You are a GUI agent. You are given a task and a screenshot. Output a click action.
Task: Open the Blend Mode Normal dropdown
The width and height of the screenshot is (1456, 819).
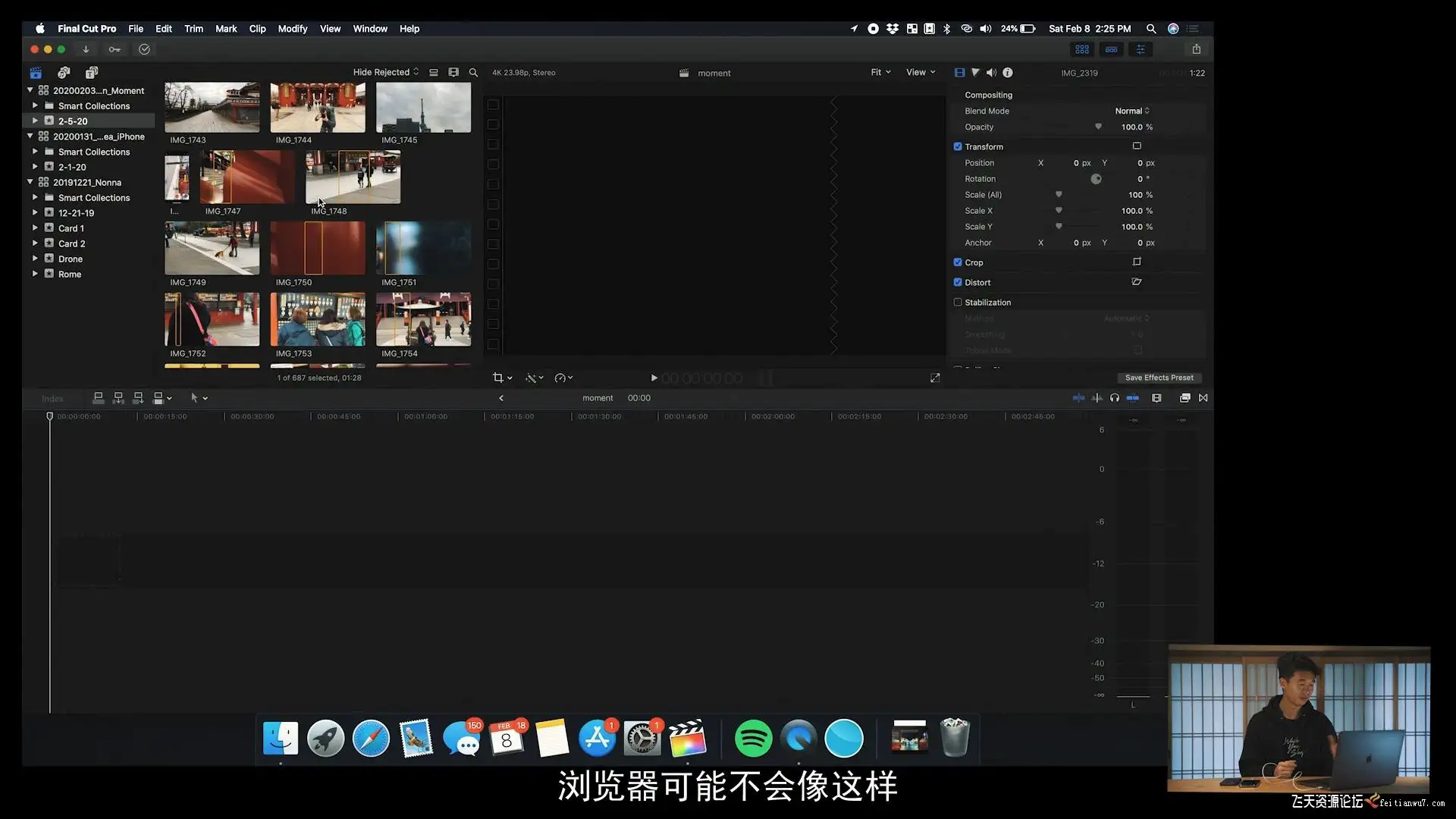1131,111
